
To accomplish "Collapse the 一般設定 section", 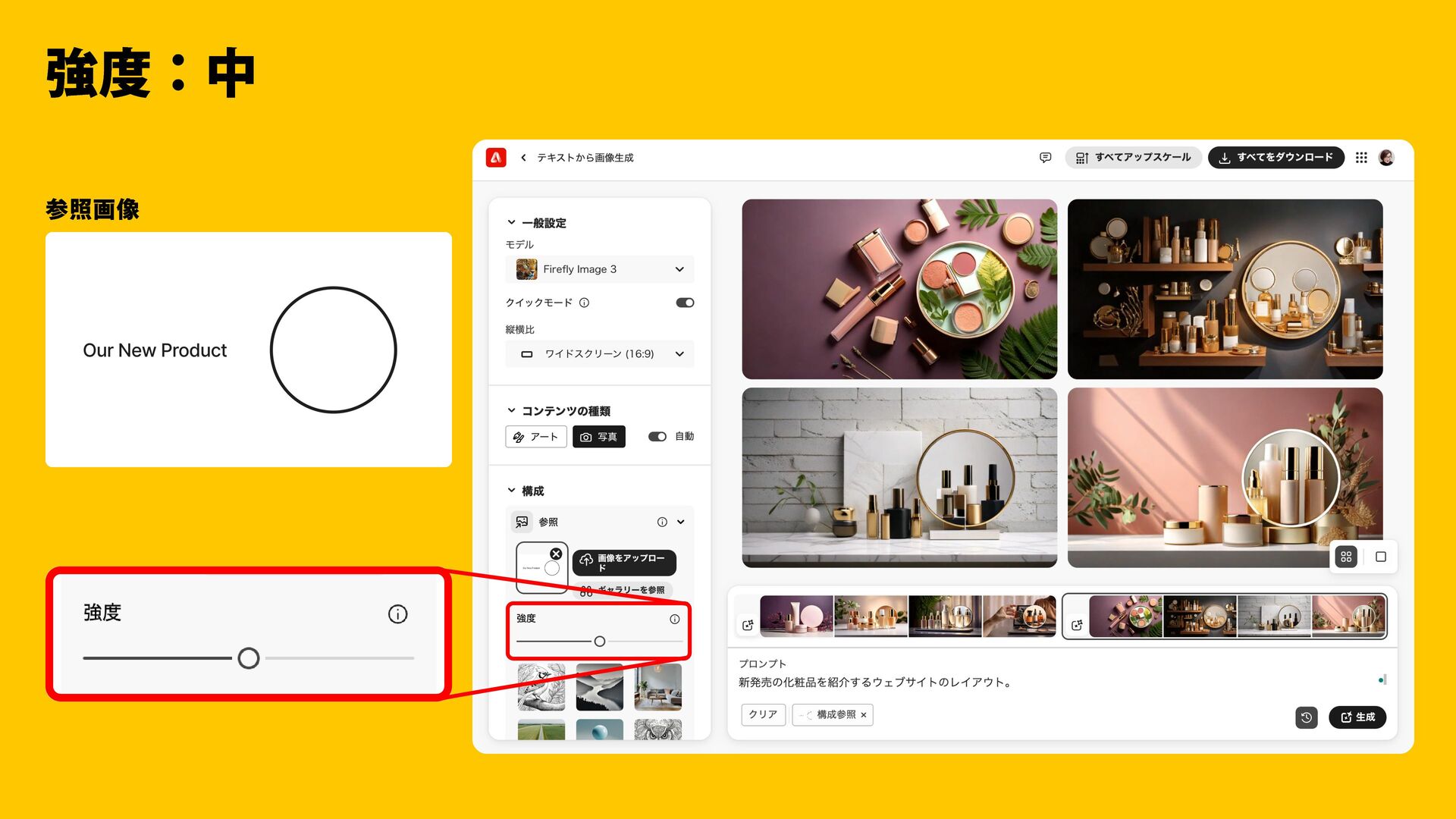I will tap(511, 223).
